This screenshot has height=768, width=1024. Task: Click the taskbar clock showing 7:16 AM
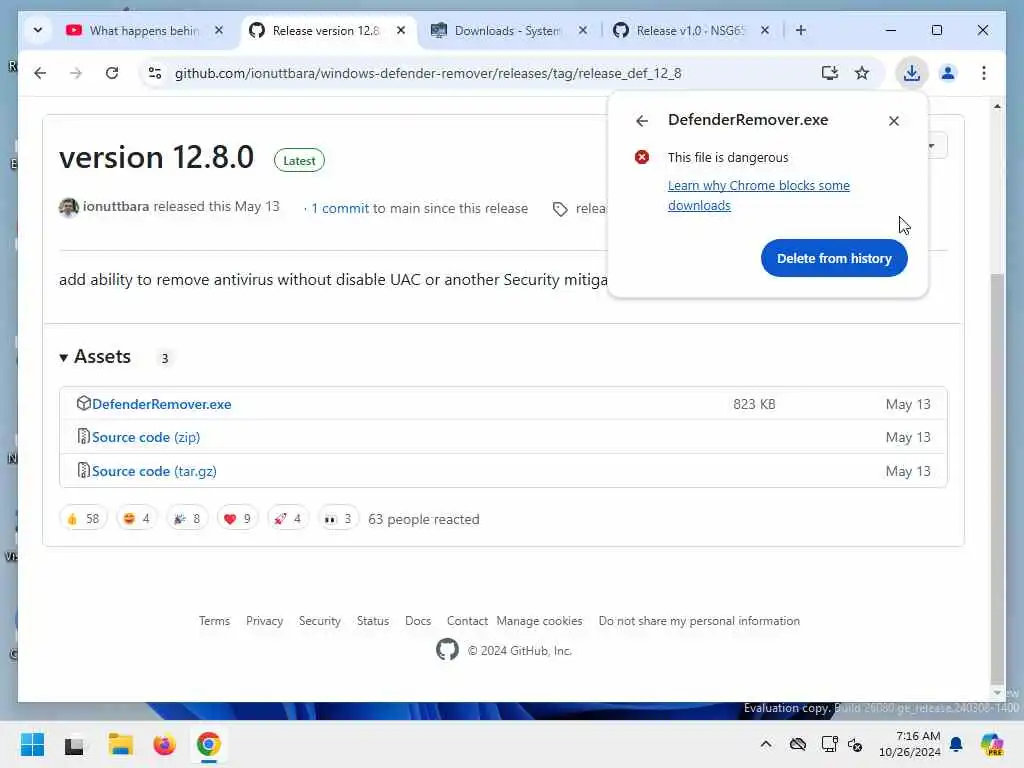pos(910,744)
